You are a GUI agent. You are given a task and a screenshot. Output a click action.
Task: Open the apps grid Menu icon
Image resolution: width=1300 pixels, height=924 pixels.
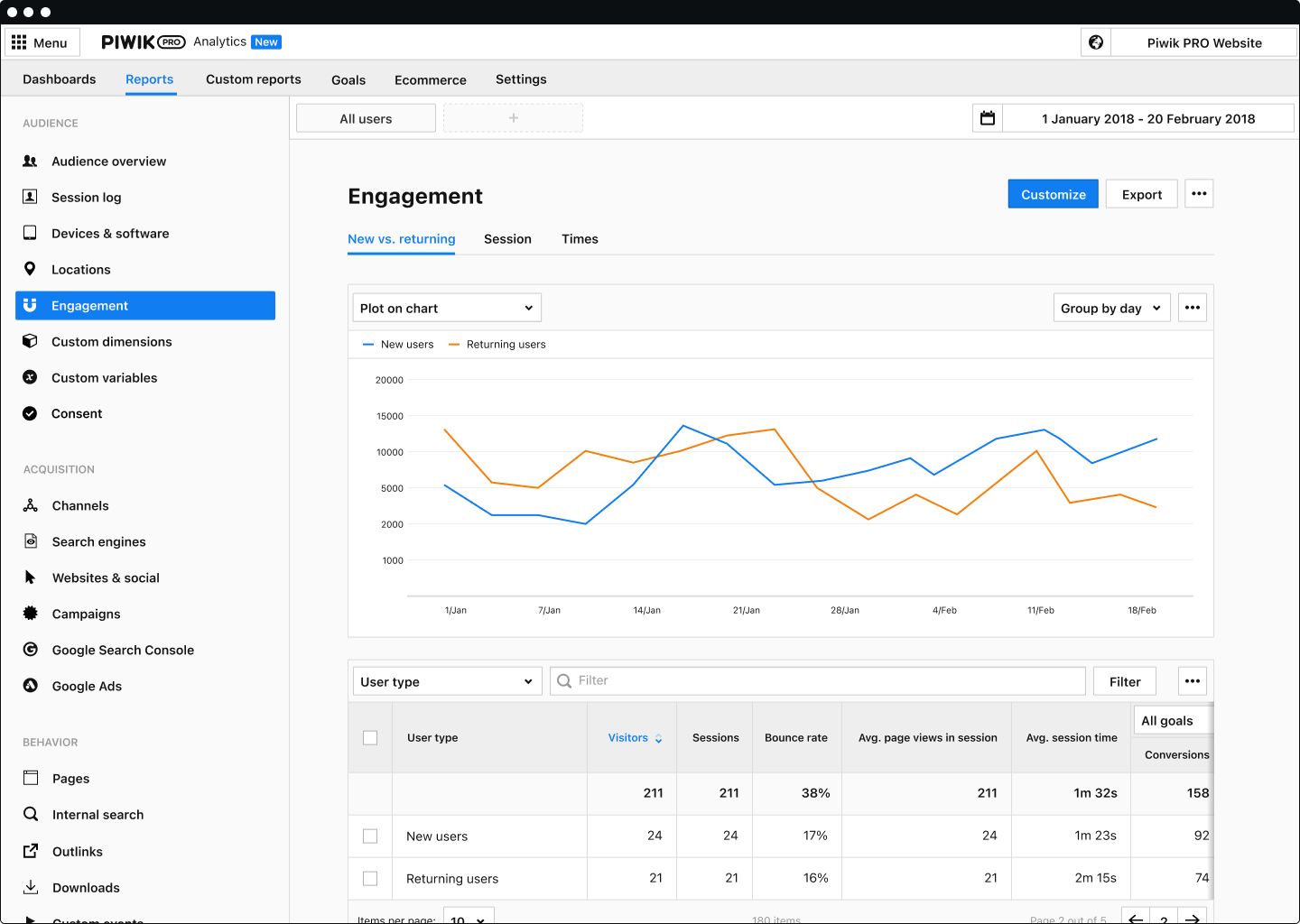click(19, 42)
